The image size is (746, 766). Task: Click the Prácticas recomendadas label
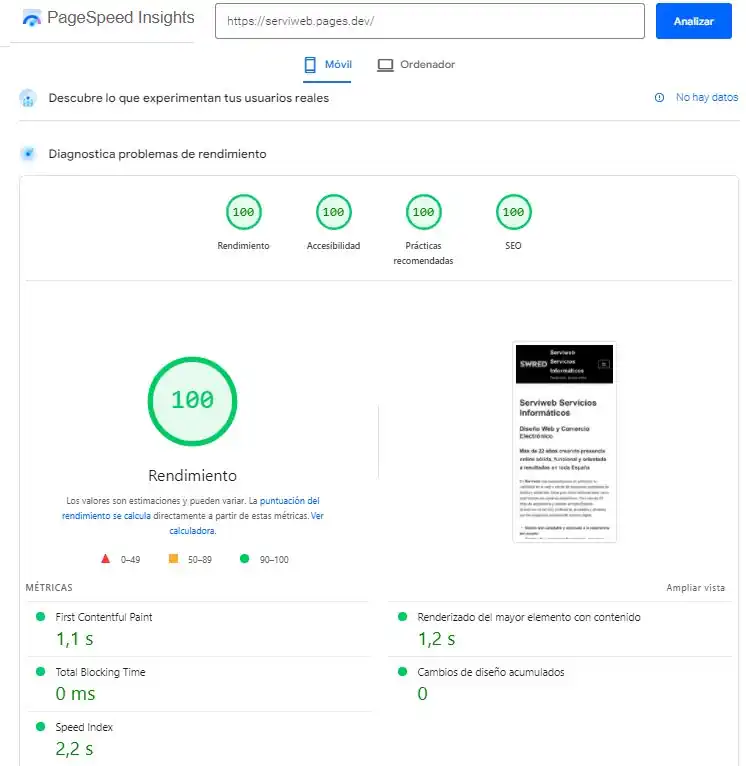pyautogui.click(x=423, y=253)
